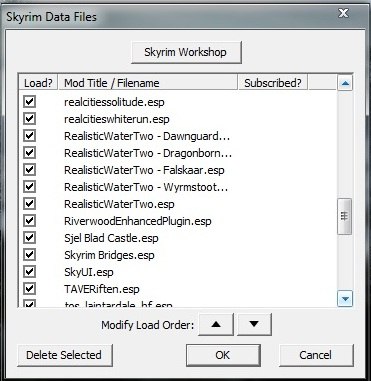Click the Load? column header
Viewport: 371px width, 381px height.
click(38, 83)
